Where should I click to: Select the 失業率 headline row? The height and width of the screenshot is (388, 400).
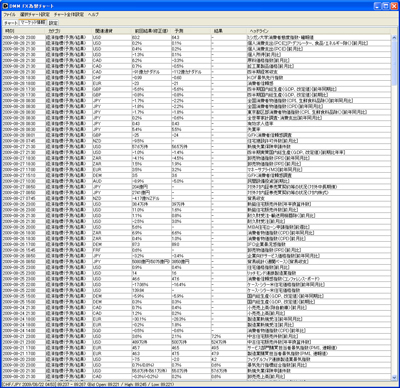[x=254, y=129]
